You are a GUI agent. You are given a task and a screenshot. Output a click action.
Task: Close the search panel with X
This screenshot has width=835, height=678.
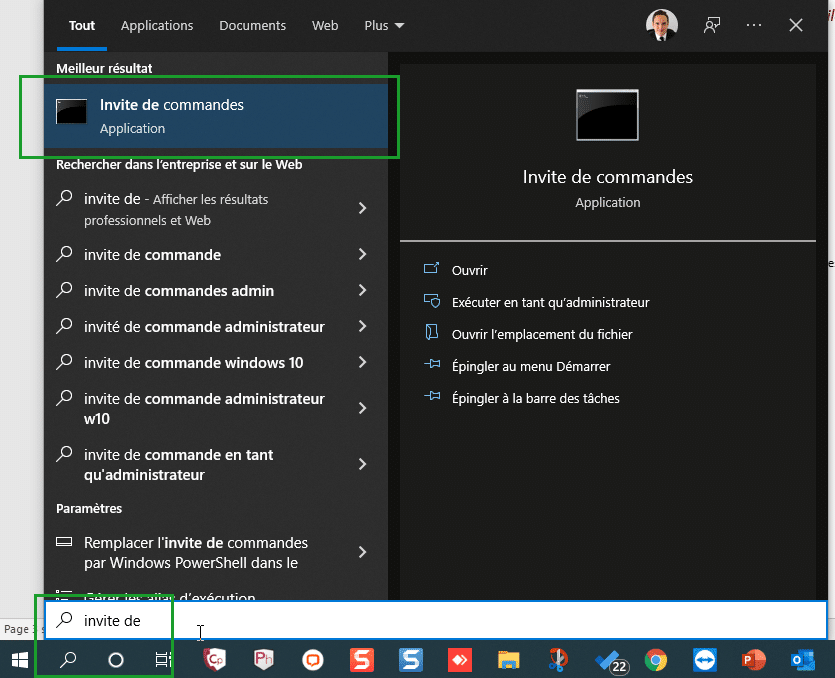point(796,25)
